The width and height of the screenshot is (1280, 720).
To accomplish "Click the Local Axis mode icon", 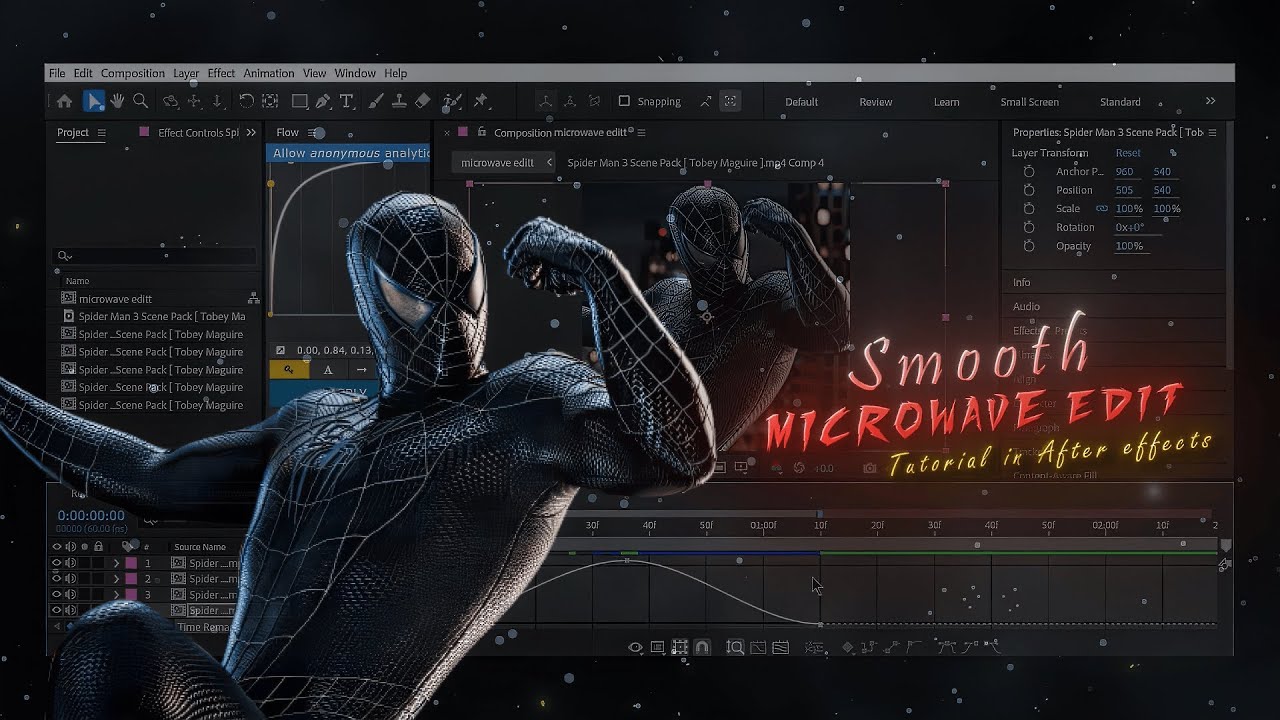I will click(x=545, y=101).
